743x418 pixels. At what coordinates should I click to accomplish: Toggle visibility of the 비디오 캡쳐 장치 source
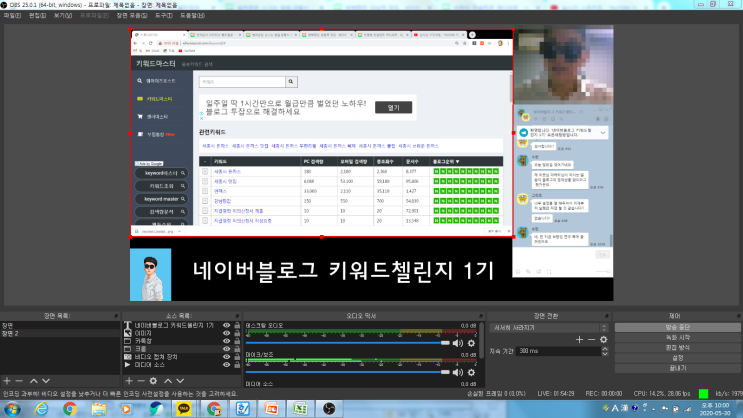tap(227, 357)
